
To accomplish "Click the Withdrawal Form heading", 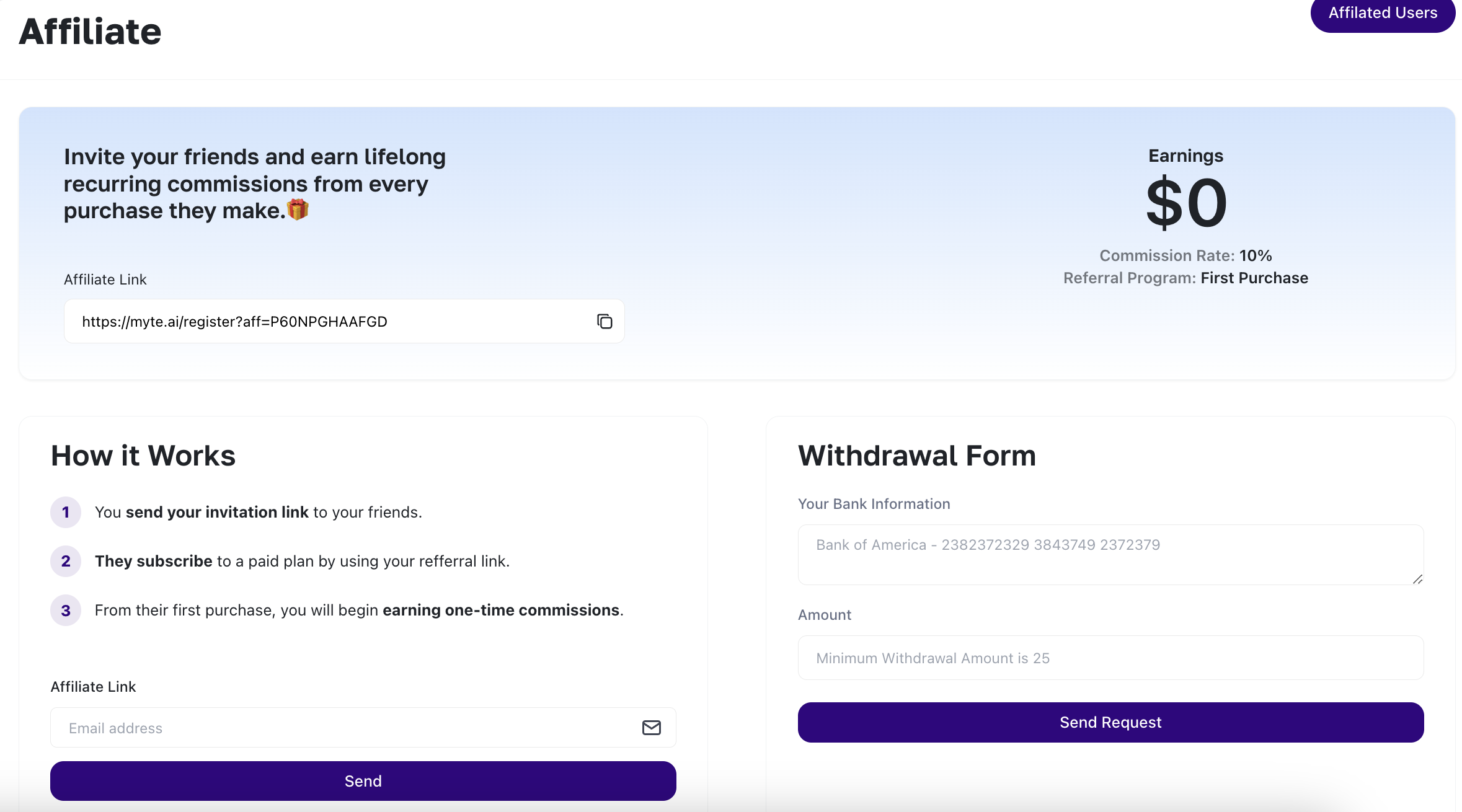I will pyautogui.click(x=916, y=456).
